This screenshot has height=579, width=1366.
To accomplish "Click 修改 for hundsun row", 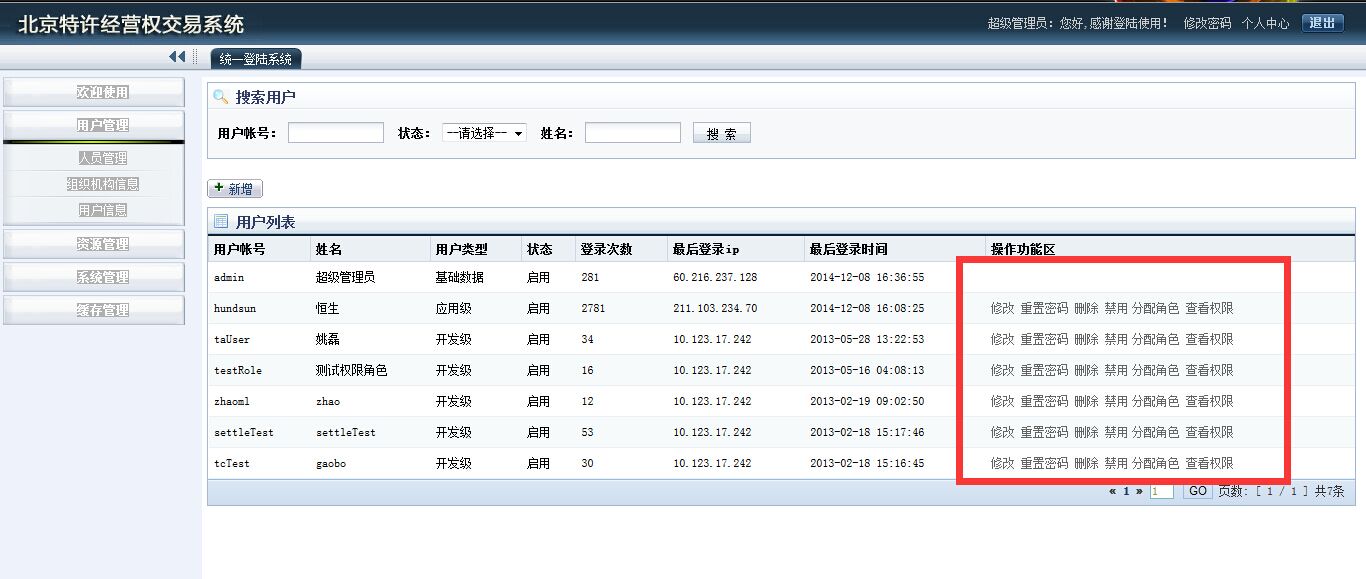I will (1002, 308).
